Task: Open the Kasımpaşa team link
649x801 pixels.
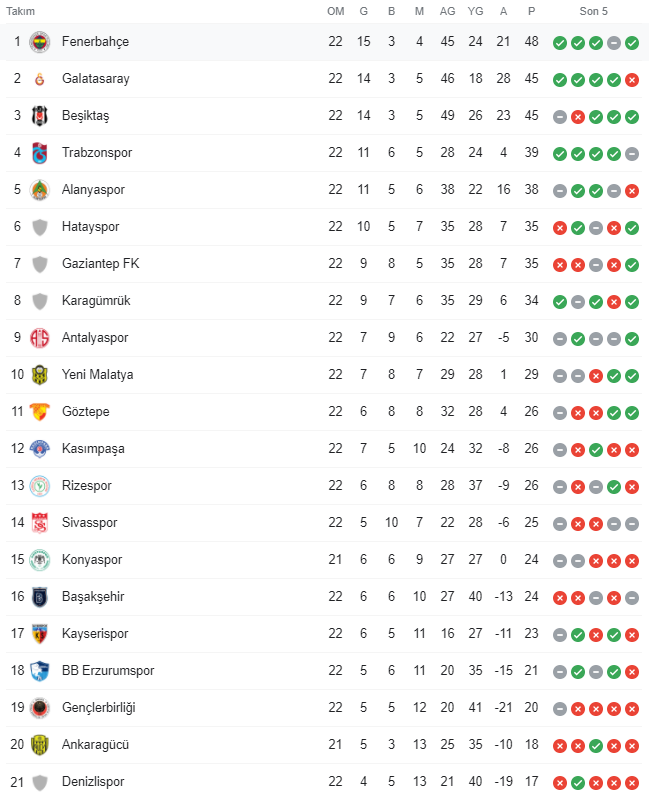Action: (93, 449)
